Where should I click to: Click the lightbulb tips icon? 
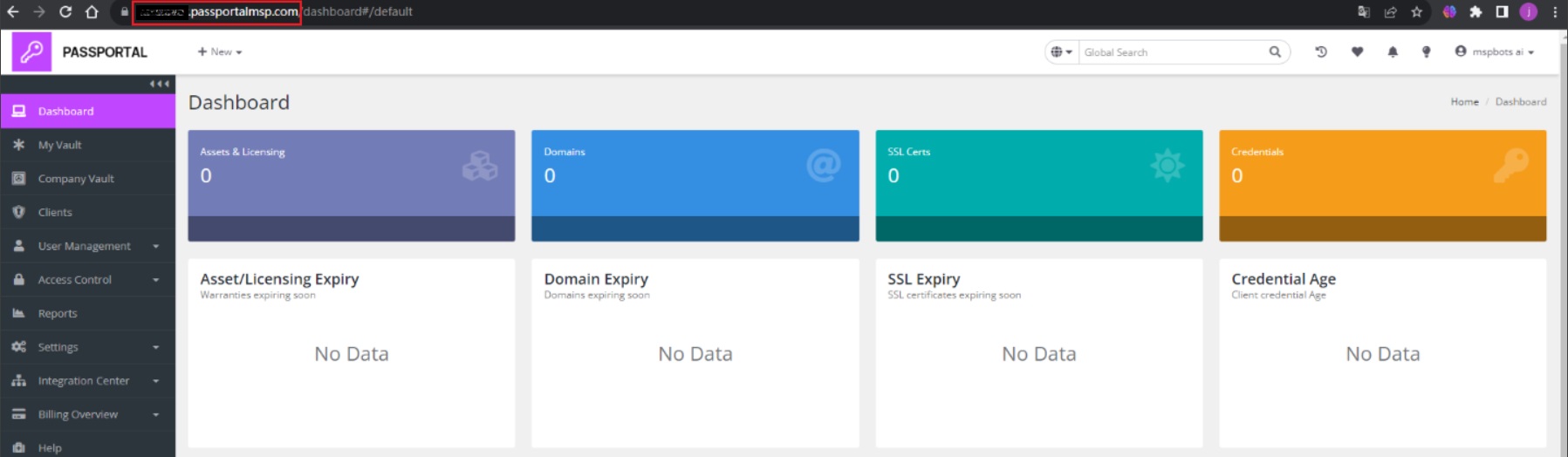1427,52
